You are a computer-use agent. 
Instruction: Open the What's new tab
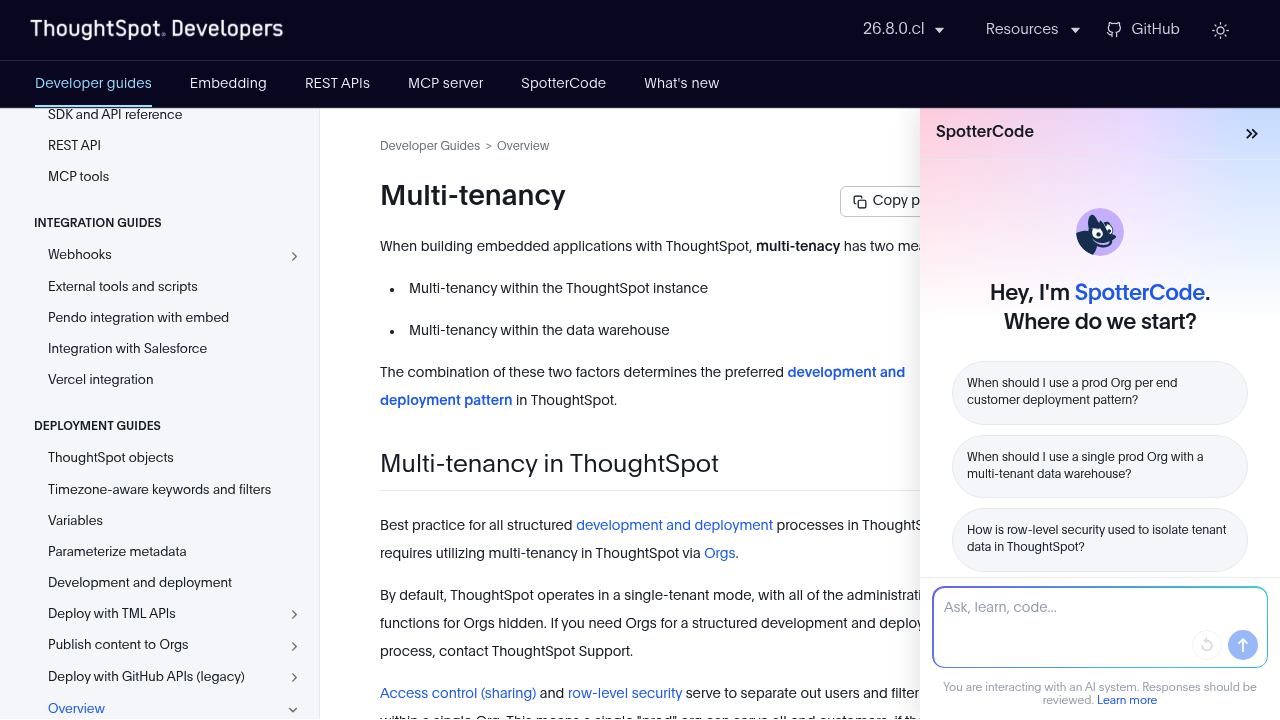point(681,83)
